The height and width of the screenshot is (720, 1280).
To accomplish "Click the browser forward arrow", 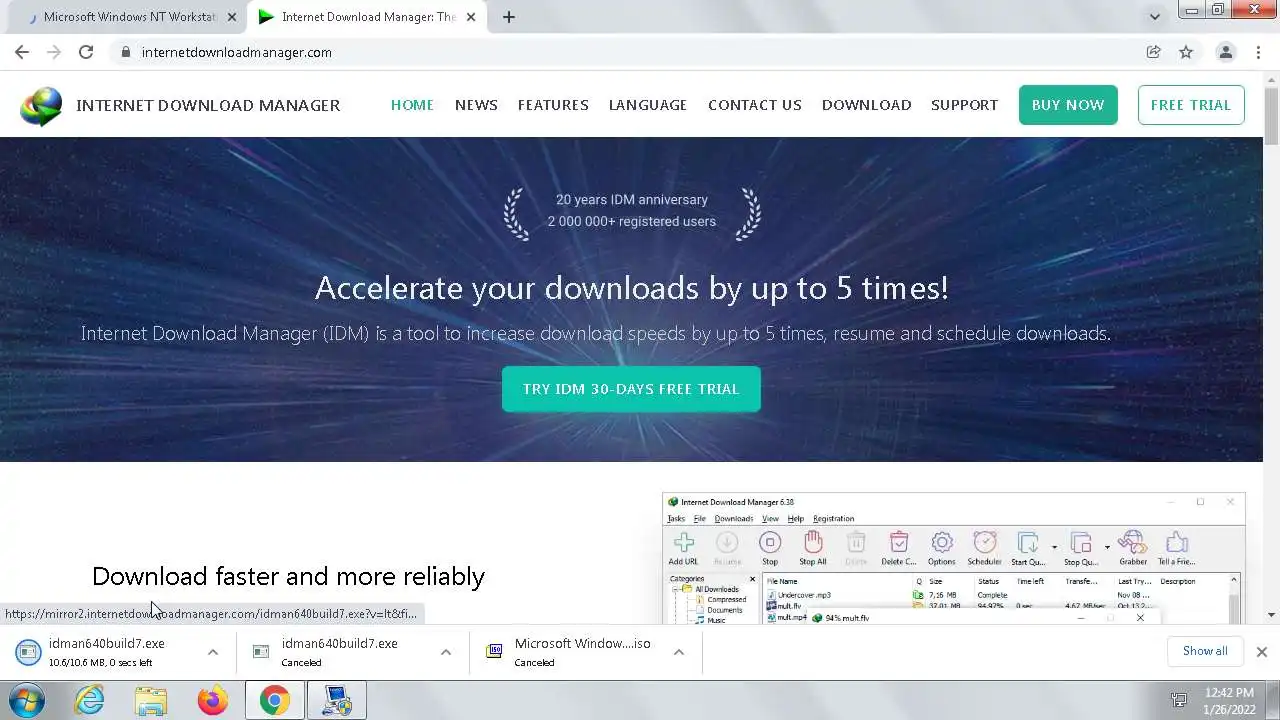I will click(x=54, y=52).
